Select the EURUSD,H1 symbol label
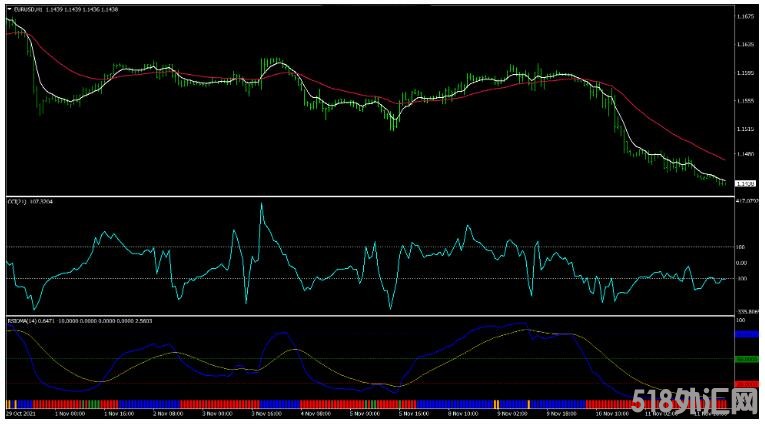Viewport: 765px width, 425px height. pos(29,9)
